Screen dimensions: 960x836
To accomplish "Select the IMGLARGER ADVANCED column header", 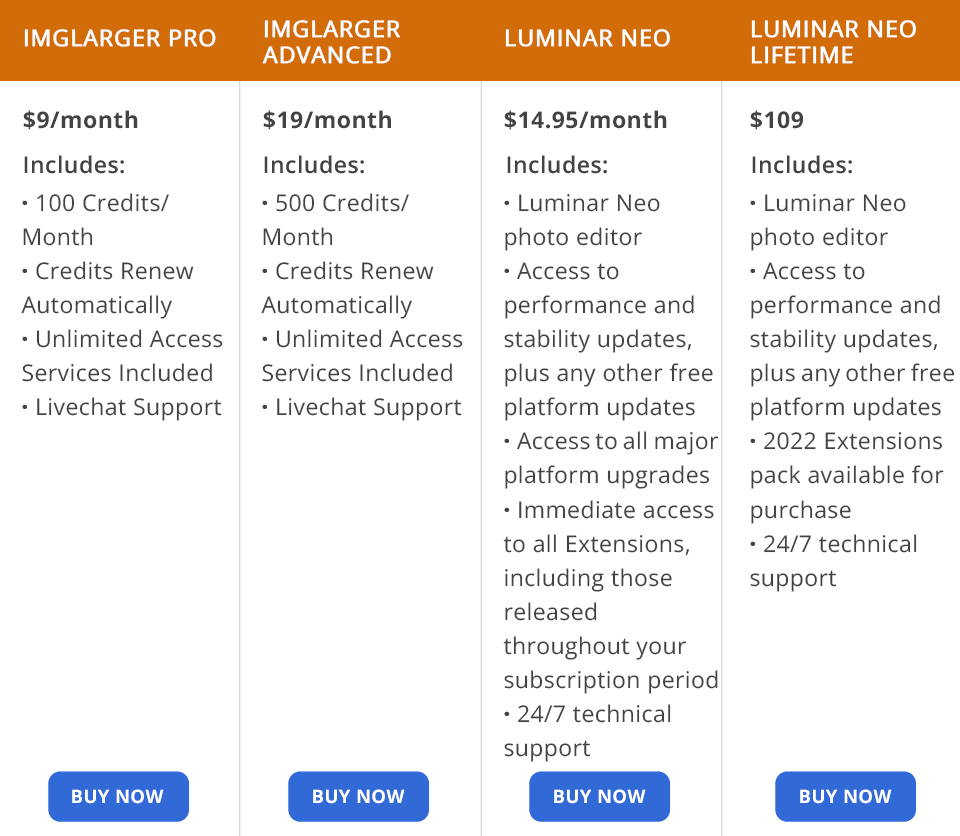I will (331, 42).
